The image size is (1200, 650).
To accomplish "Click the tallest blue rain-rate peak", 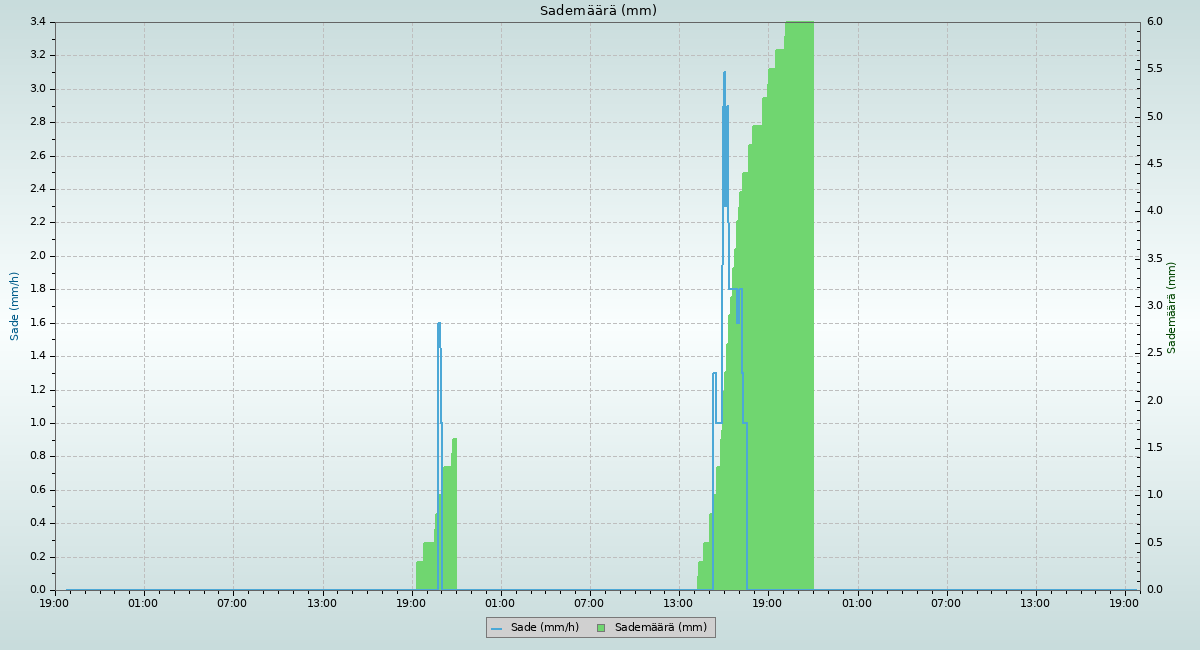I will [724, 75].
